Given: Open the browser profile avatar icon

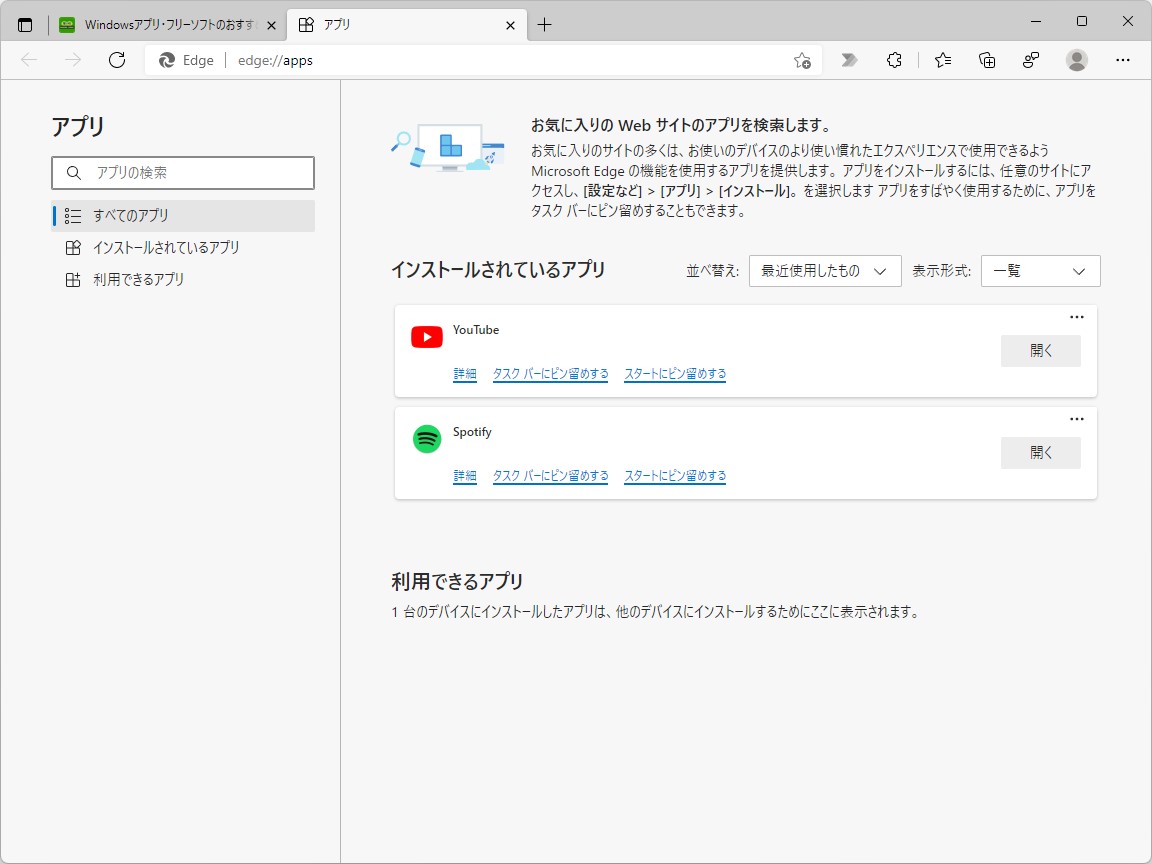Looking at the screenshot, I should [1076, 60].
